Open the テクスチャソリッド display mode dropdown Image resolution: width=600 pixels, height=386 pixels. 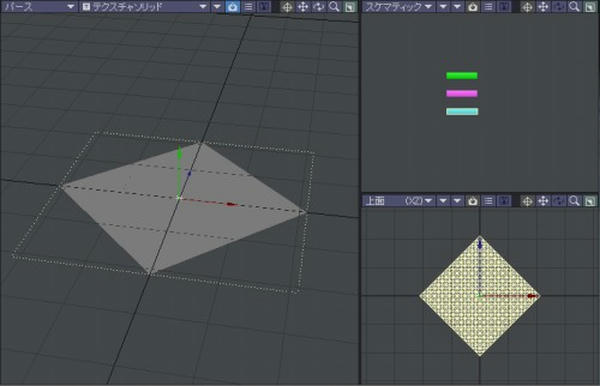[145, 7]
